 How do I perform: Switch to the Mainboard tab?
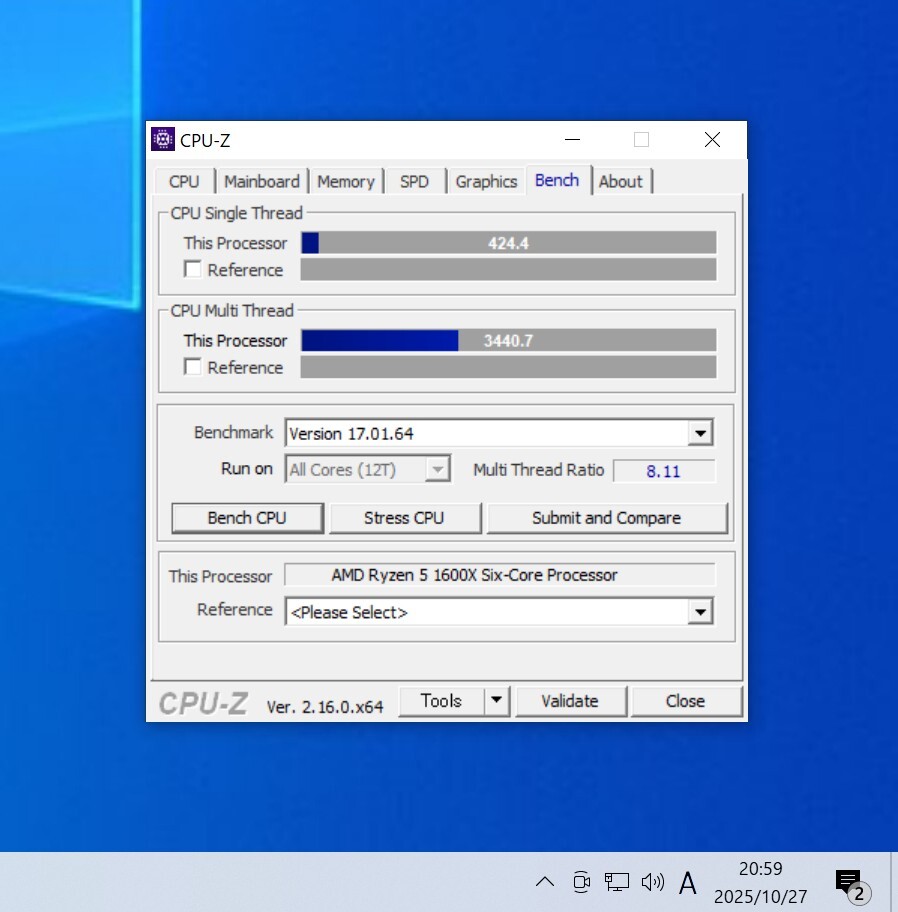point(261,182)
